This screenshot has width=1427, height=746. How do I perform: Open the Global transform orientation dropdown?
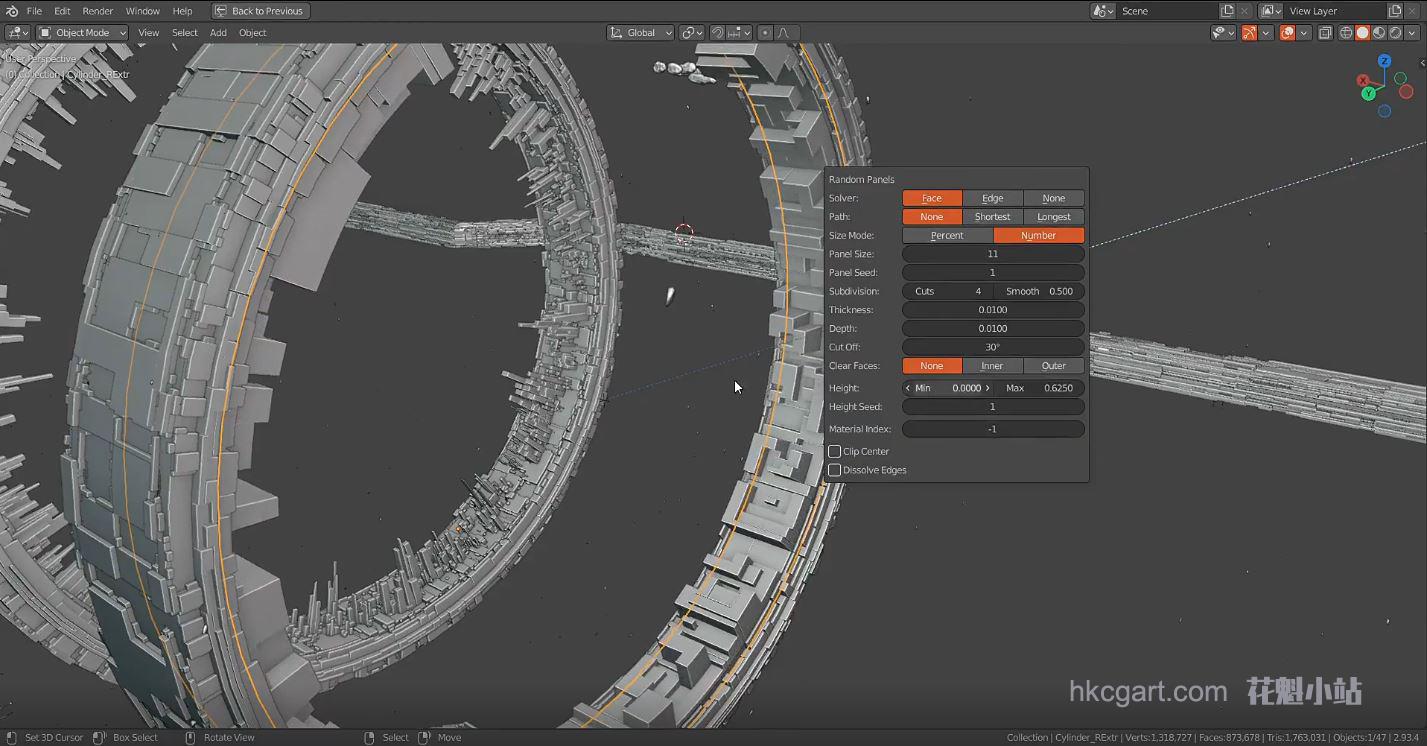click(x=641, y=33)
